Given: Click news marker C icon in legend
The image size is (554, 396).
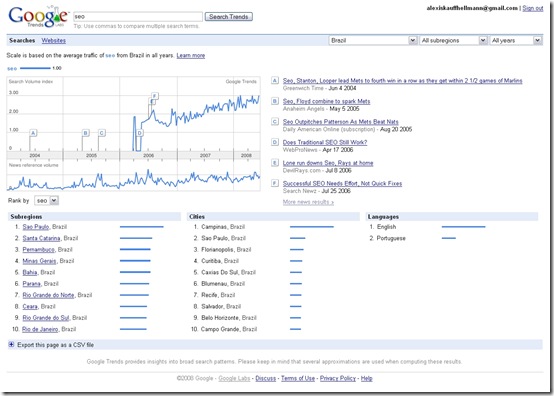Looking at the screenshot, I should 275,122.
